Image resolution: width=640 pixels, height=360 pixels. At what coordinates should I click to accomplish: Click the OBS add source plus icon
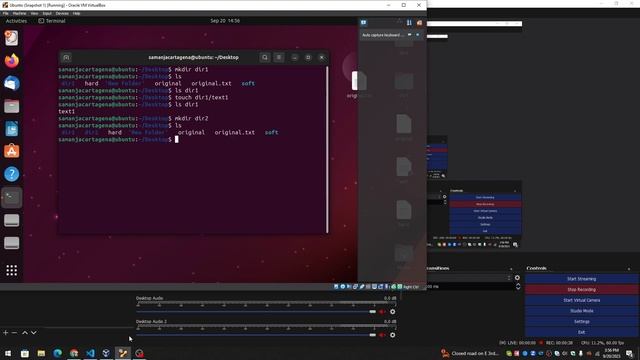pos(6,333)
